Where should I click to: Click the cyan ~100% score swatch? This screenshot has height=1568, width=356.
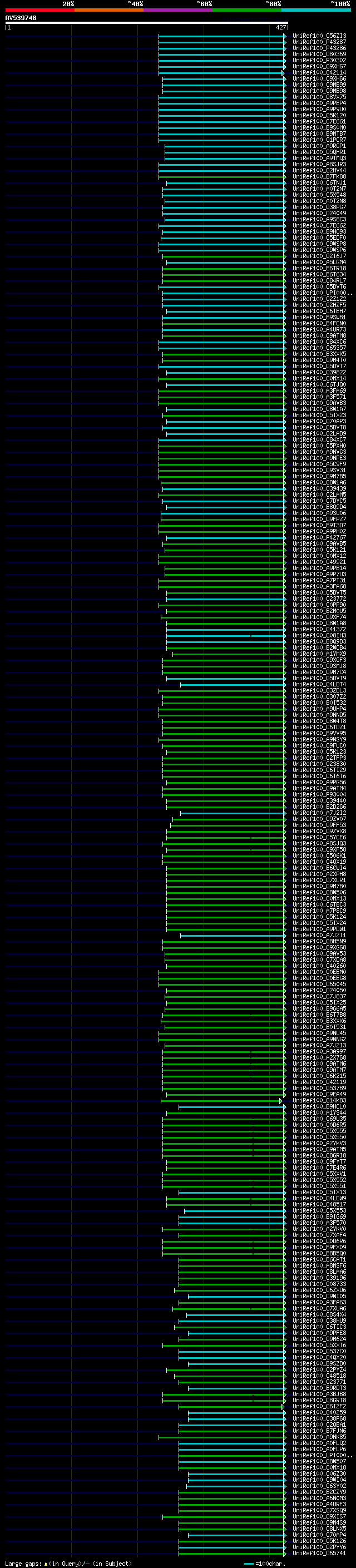click(x=317, y=10)
